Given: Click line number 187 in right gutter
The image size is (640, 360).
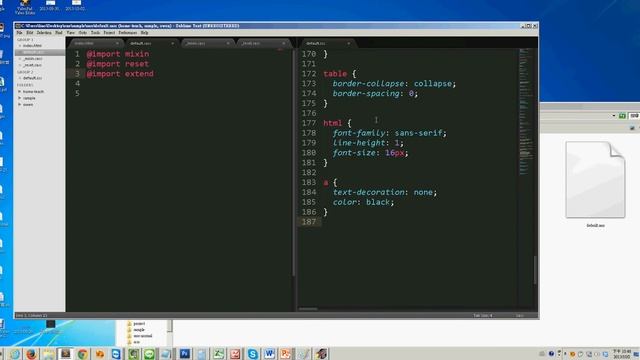Looking at the screenshot, I should click(x=309, y=222).
